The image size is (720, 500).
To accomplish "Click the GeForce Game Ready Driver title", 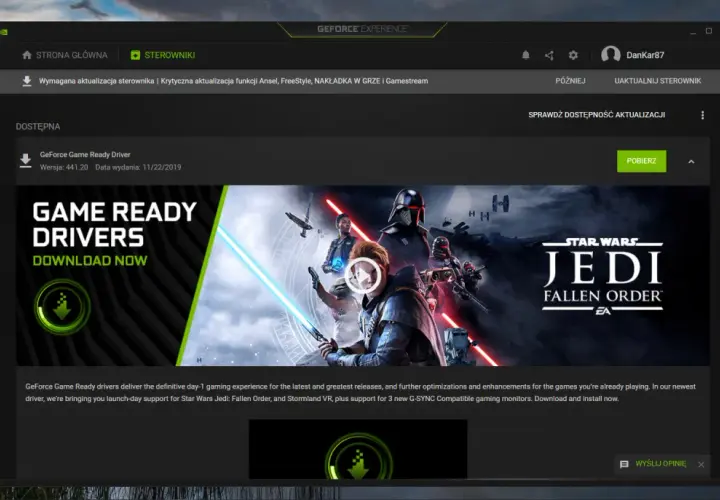I will point(85,155).
